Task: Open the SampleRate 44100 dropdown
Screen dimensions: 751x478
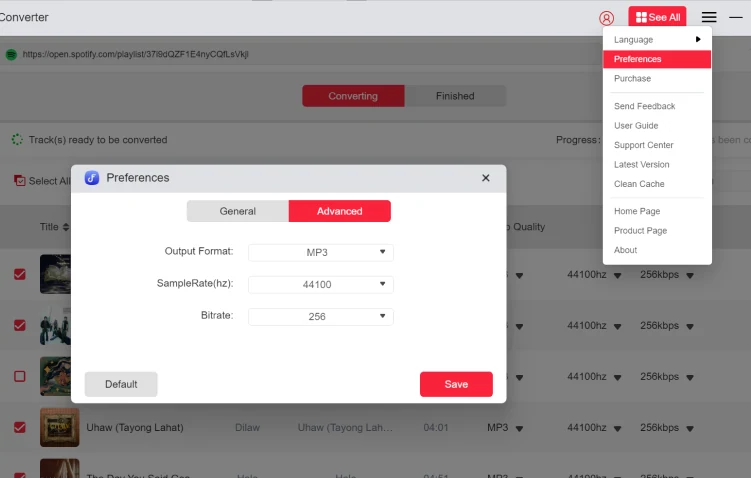Action: pyautogui.click(x=320, y=285)
